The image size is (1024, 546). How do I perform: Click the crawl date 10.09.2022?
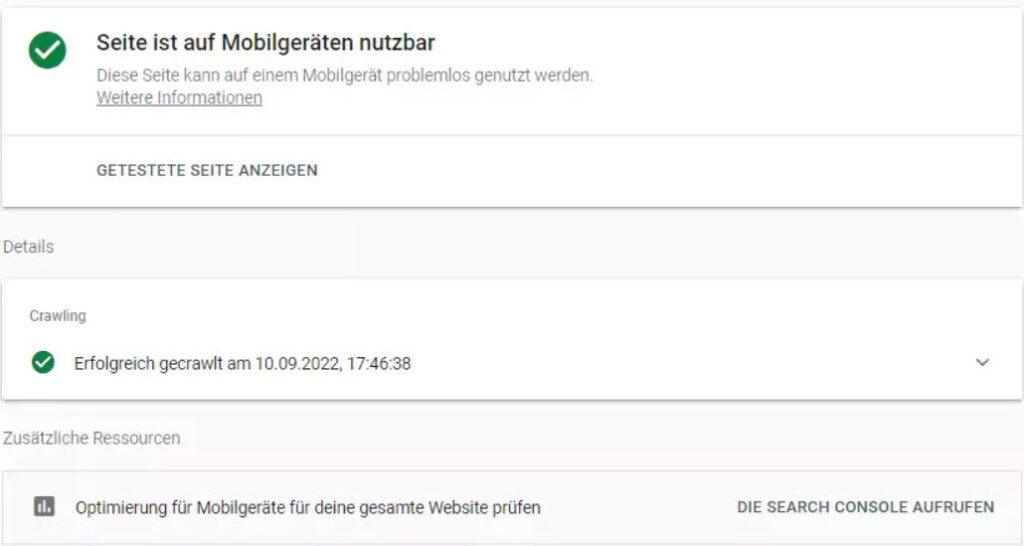(x=298, y=363)
